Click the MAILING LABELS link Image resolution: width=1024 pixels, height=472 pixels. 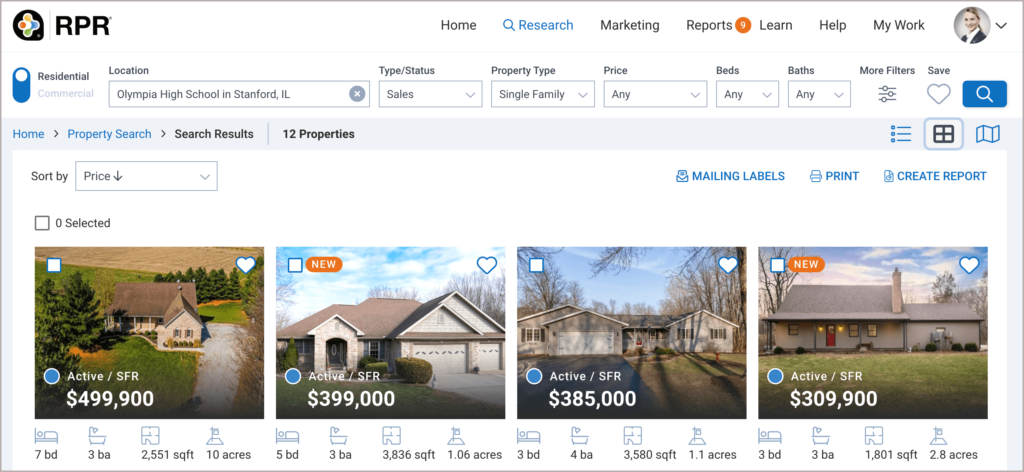click(730, 176)
